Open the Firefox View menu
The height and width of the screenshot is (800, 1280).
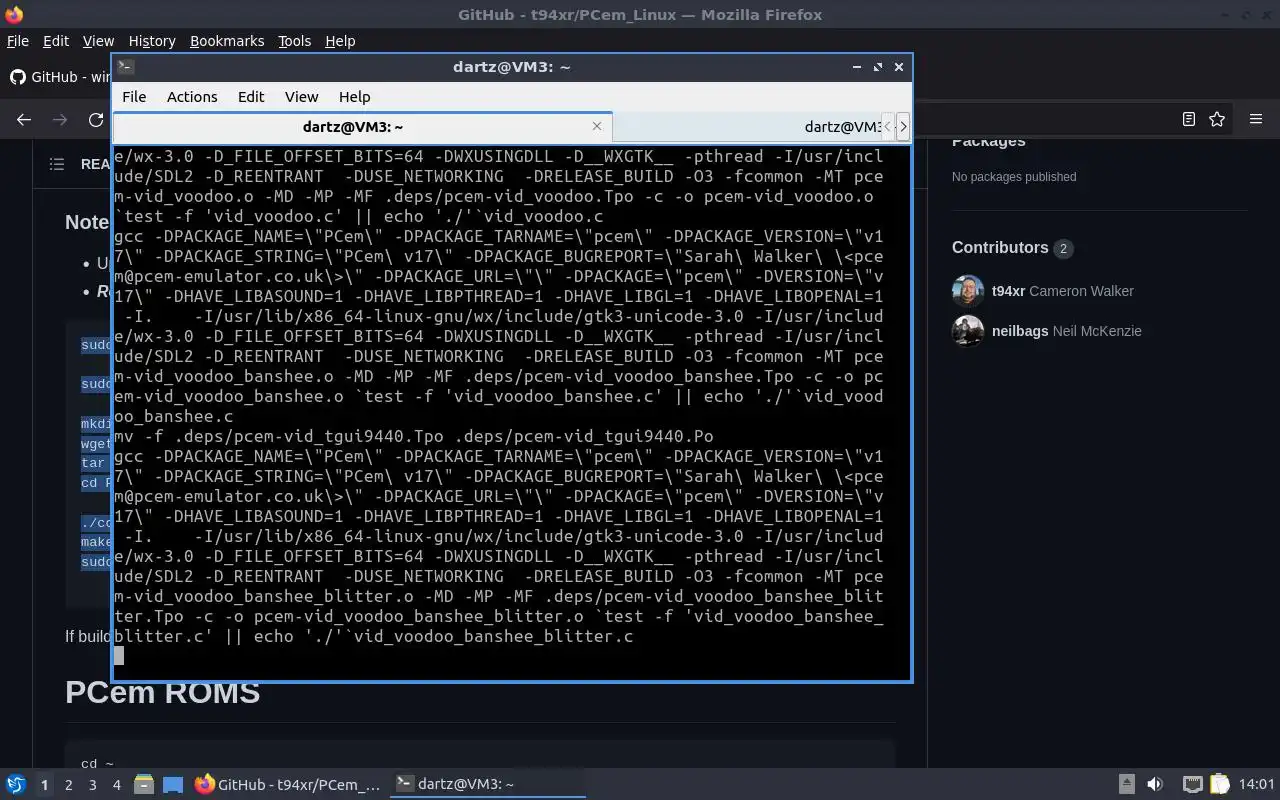point(98,41)
